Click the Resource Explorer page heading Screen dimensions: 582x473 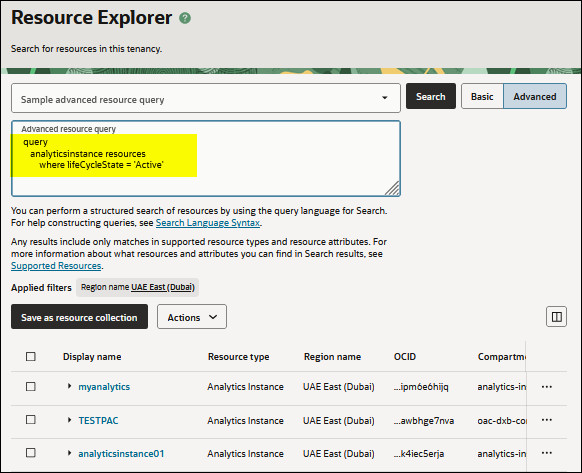[91, 18]
